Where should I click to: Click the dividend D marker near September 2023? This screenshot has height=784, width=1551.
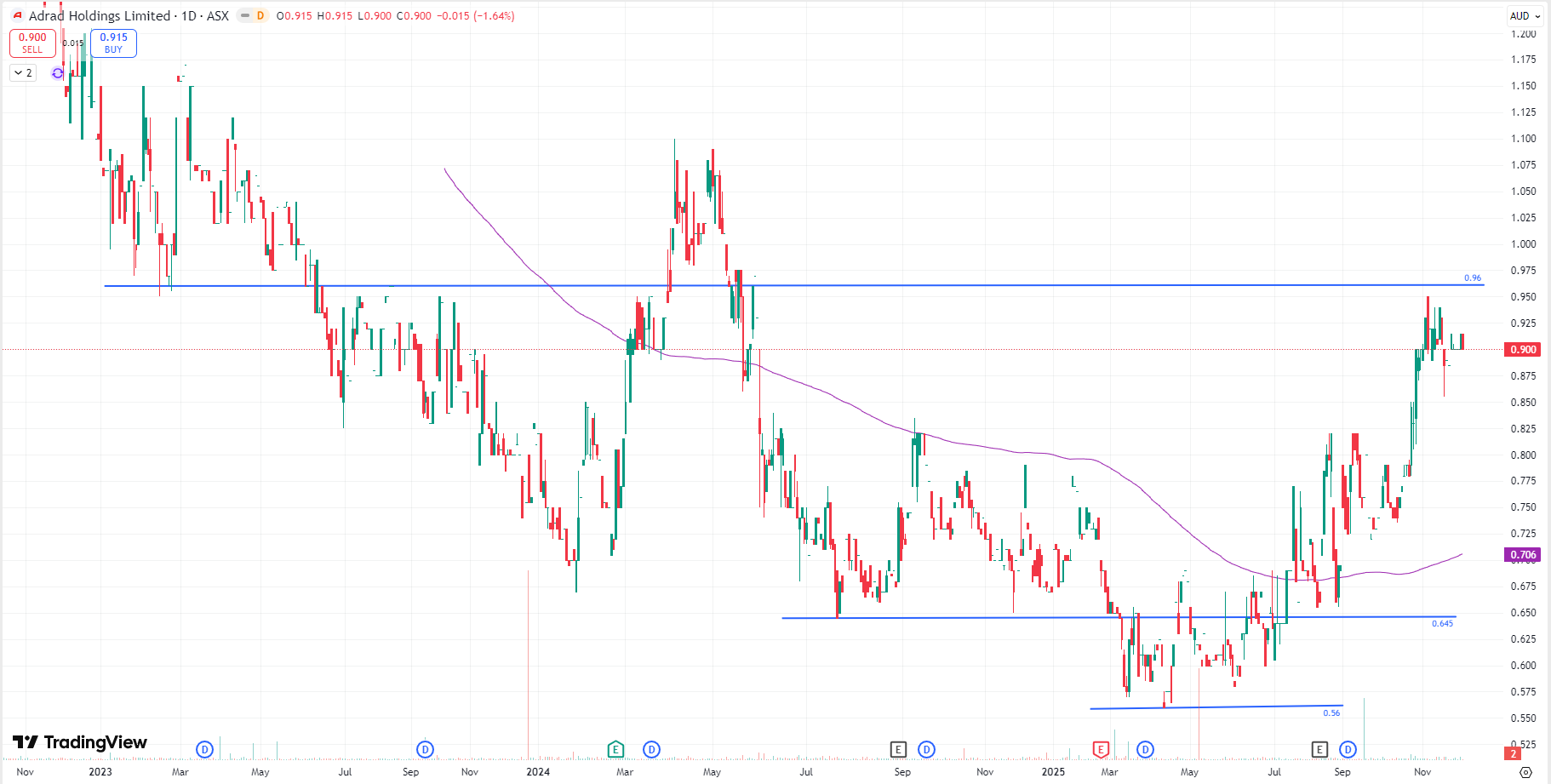point(425,749)
